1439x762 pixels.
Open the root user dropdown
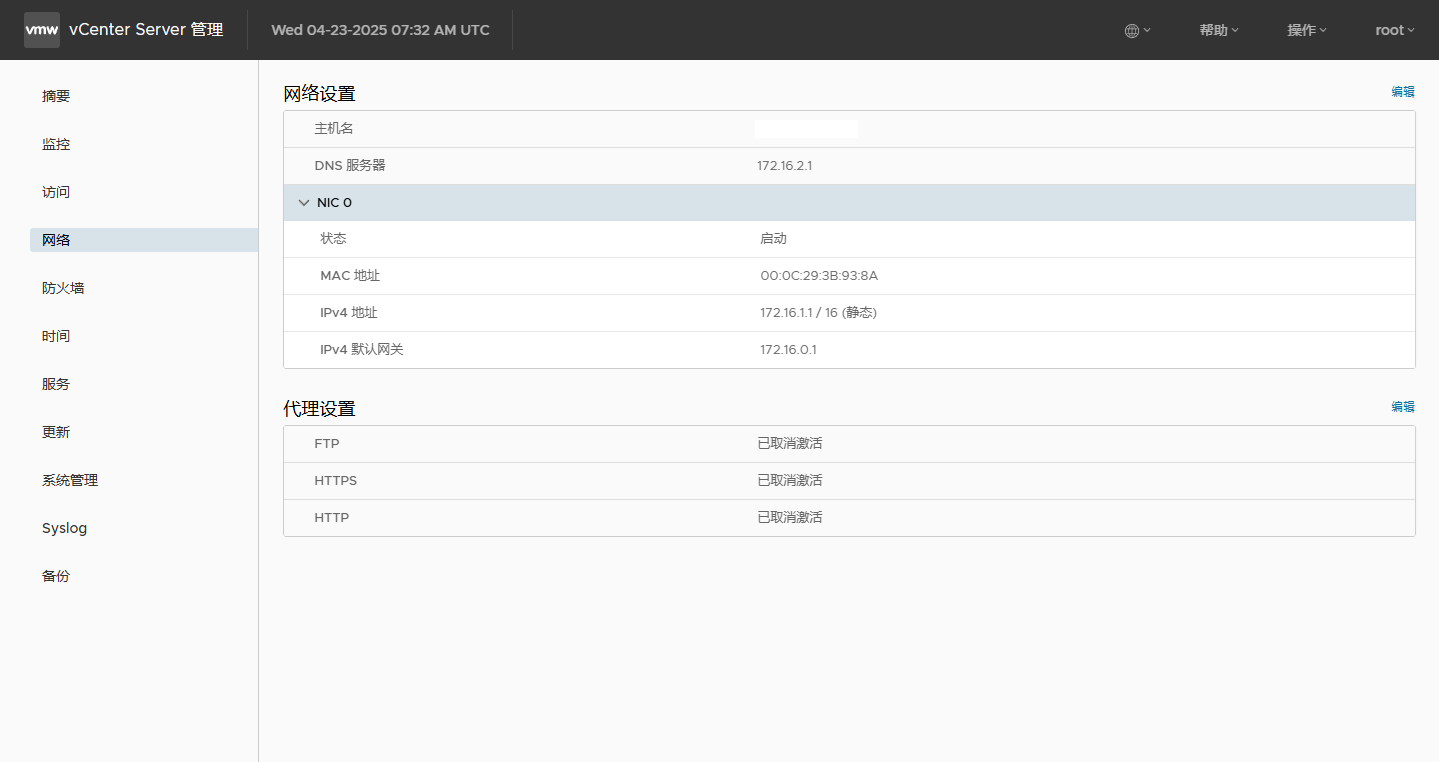(x=1395, y=30)
